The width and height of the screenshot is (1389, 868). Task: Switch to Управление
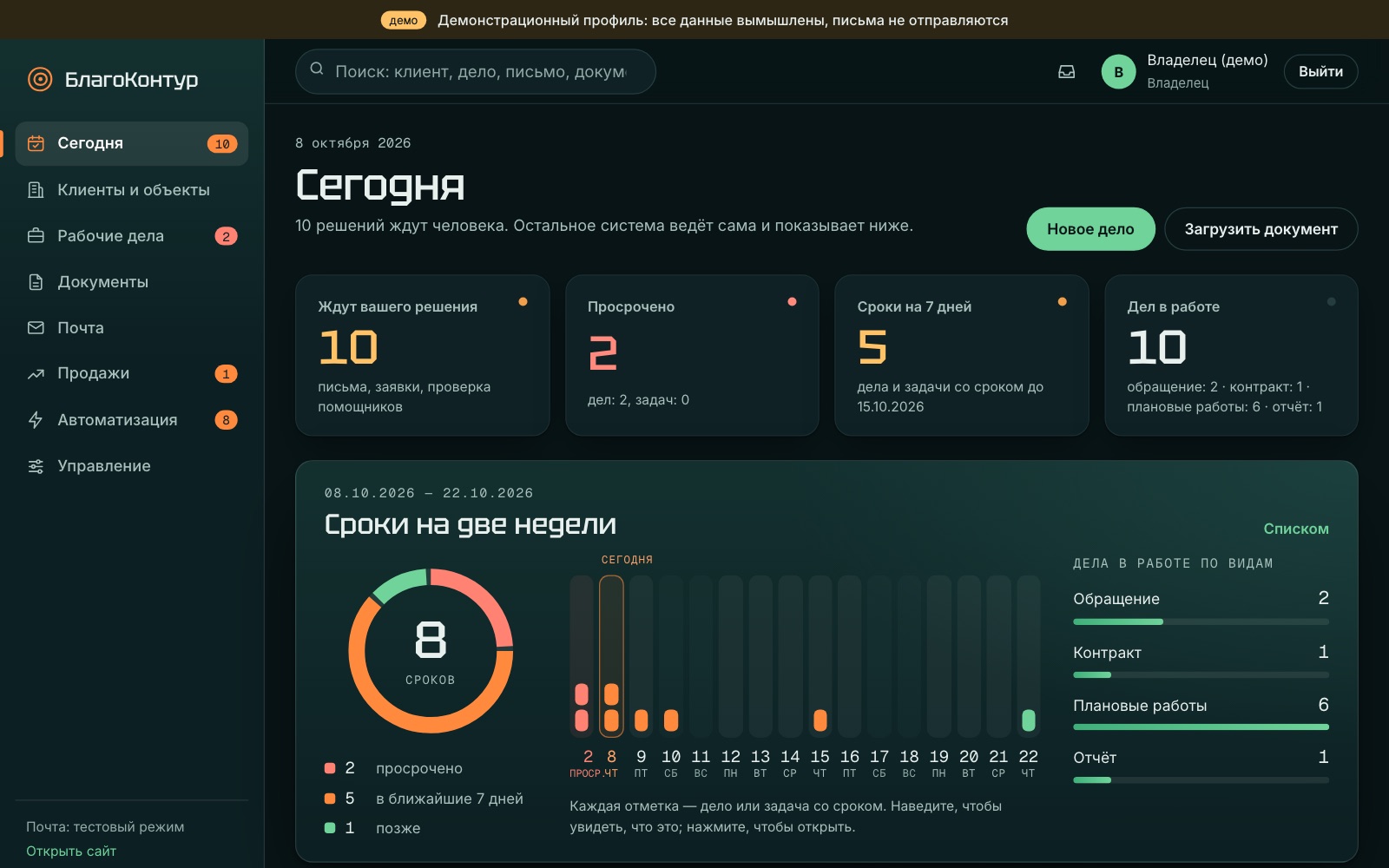132,465
